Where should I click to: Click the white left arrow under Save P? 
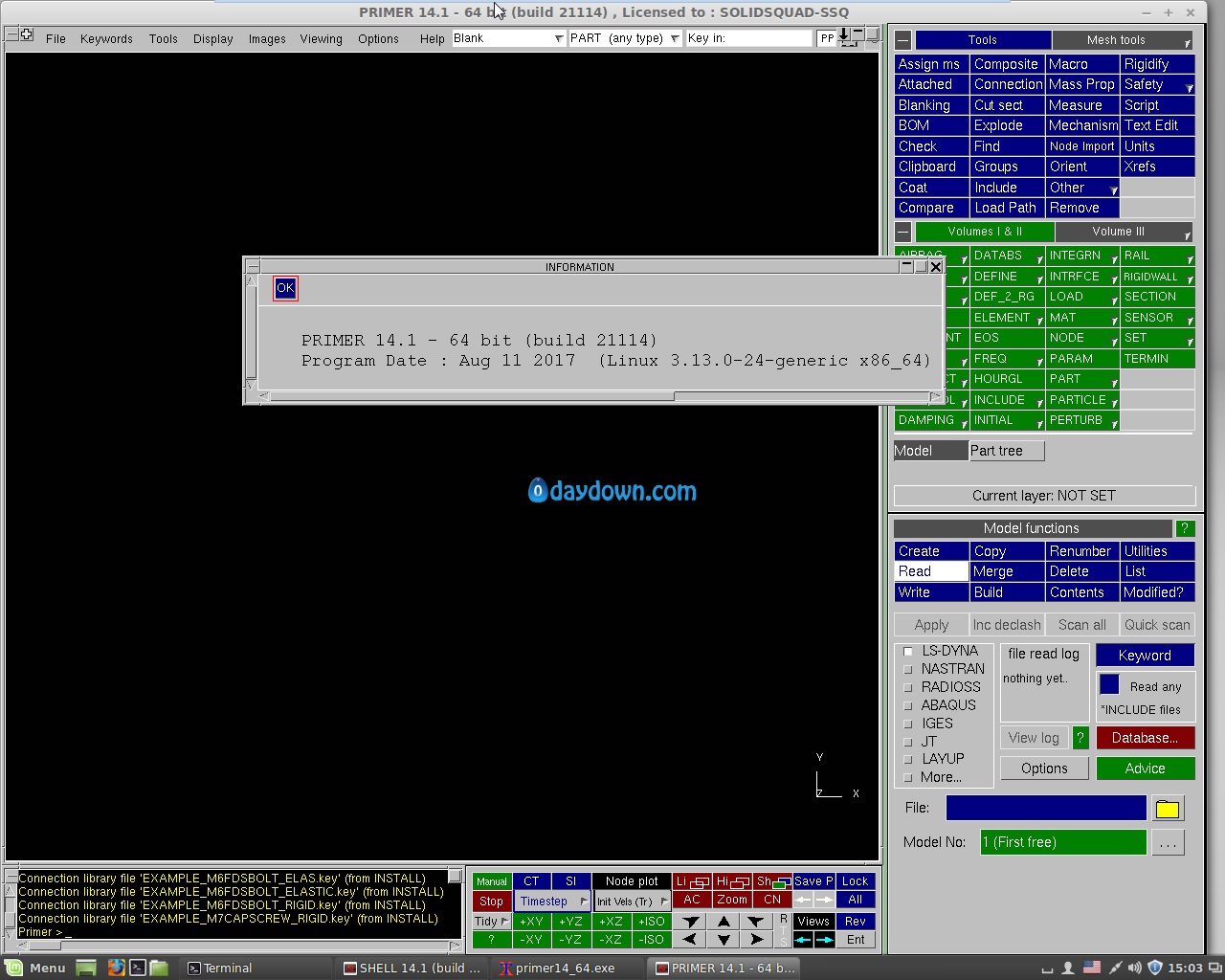(x=803, y=901)
